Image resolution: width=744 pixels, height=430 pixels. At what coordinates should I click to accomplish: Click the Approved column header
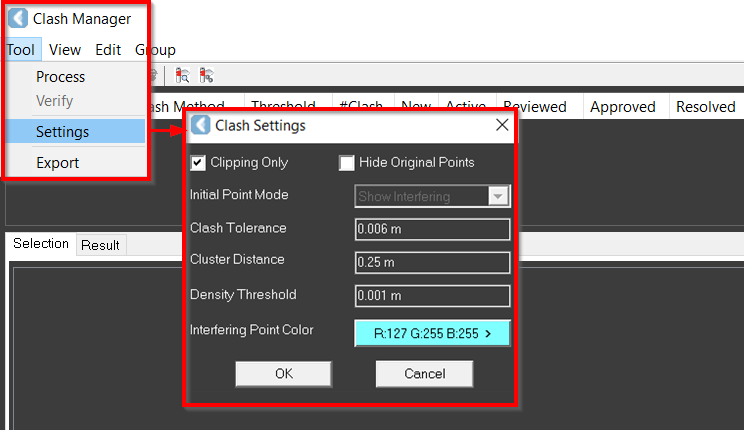[622, 107]
